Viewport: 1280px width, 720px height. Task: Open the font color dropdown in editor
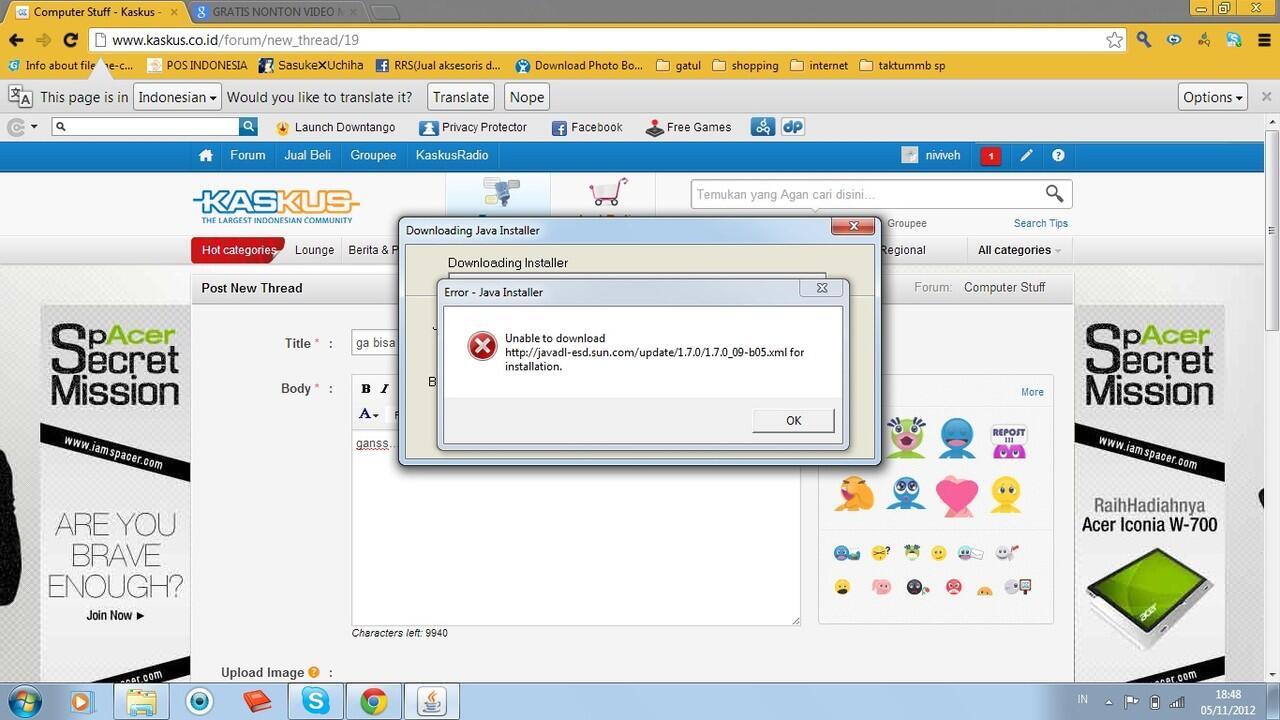pos(368,414)
